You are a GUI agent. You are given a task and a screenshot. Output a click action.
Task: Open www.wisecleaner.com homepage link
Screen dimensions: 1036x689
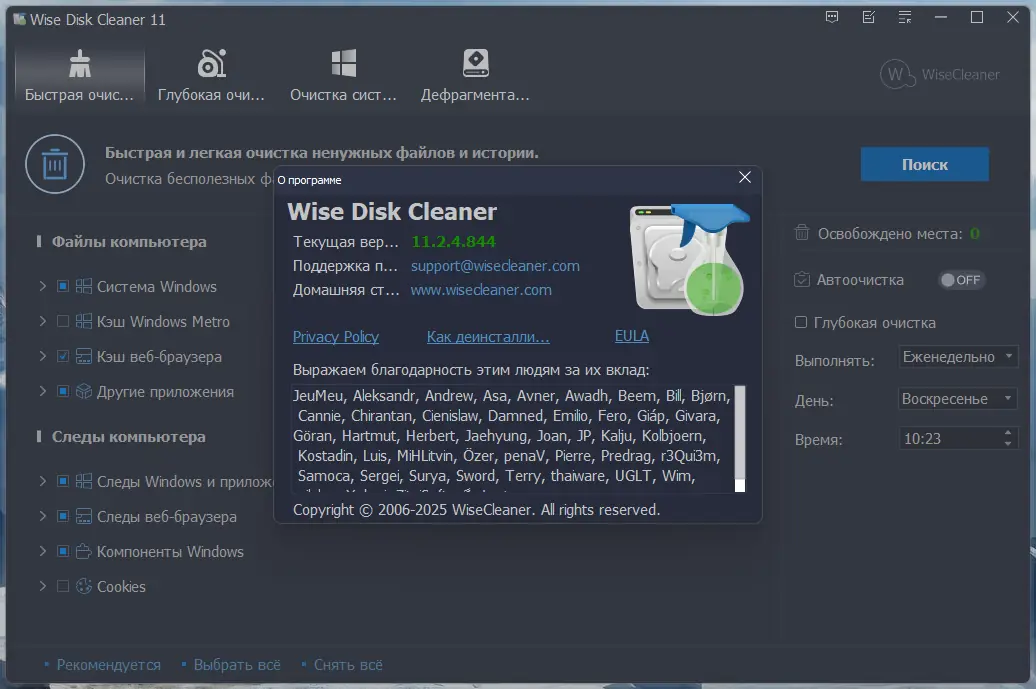(481, 290)
